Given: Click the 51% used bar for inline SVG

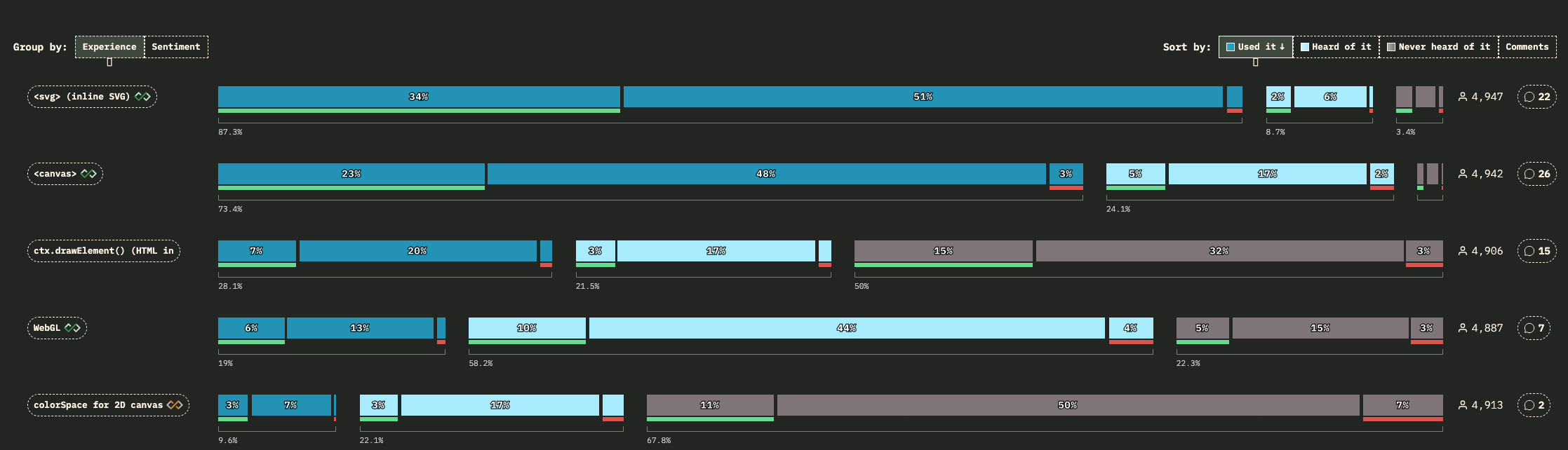Looking at the screenshot, I should click(923, 97).
